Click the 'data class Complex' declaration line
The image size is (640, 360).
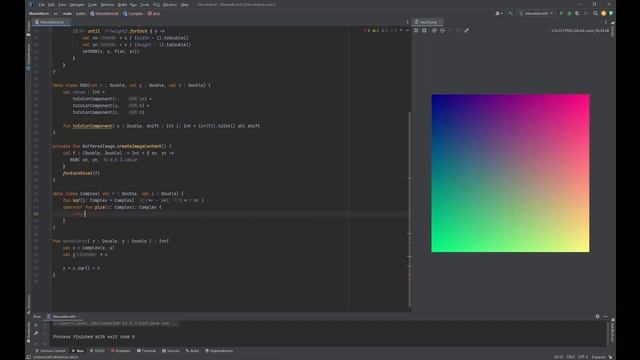coord(118,194)
